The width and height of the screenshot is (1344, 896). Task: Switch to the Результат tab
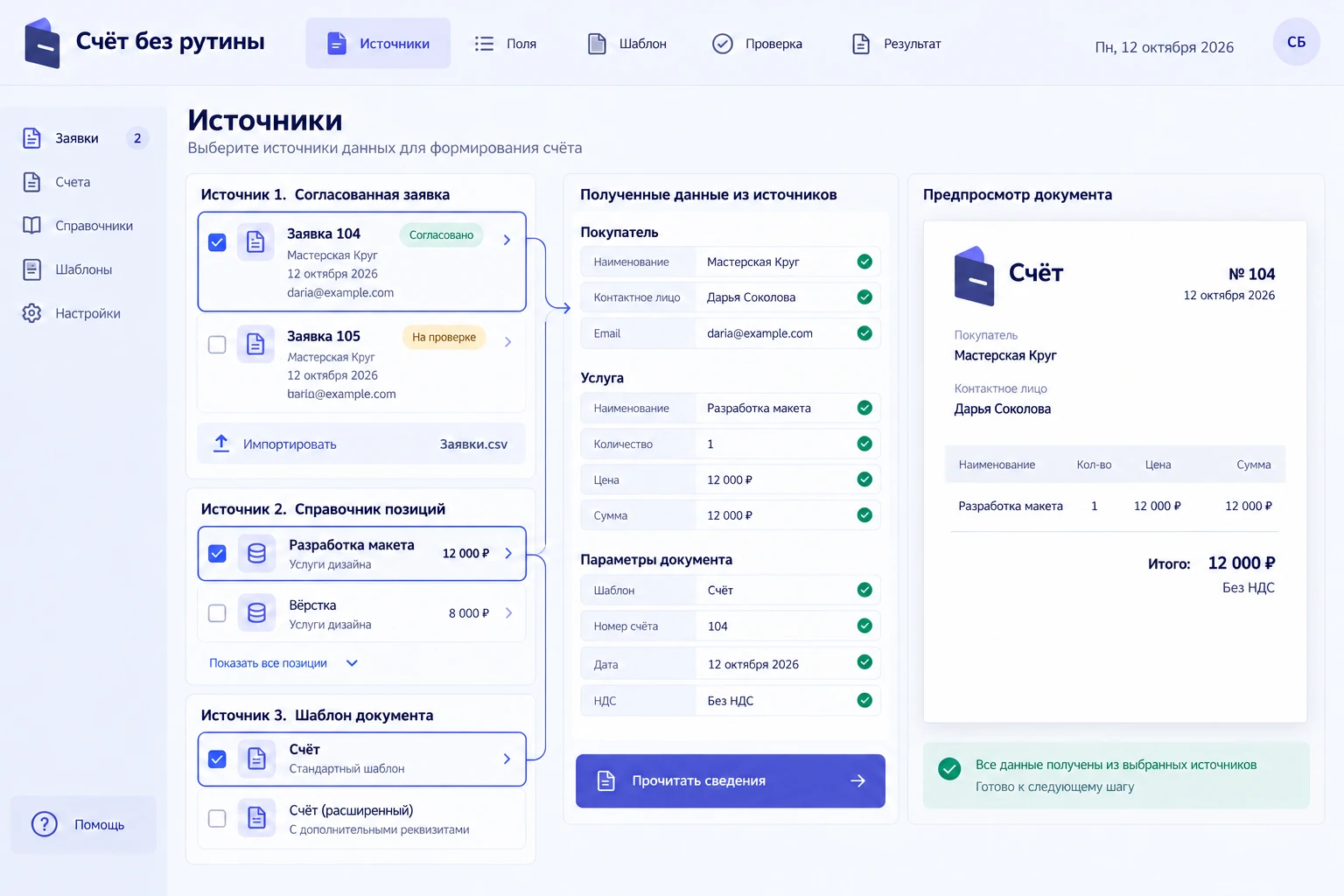point(897,44)
